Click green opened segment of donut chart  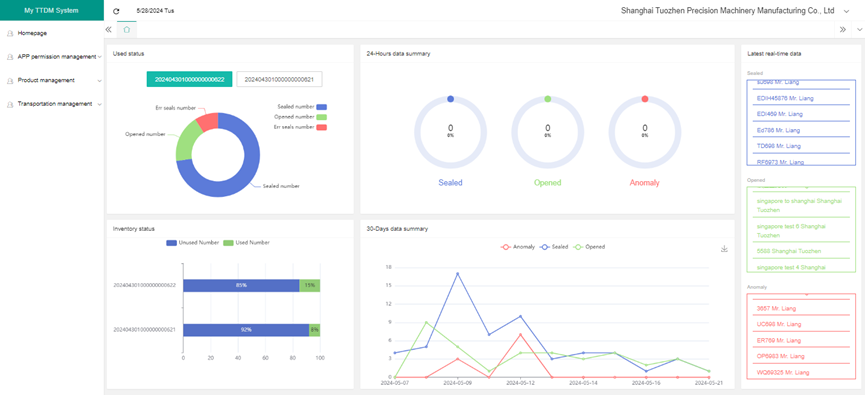point(186,140)
